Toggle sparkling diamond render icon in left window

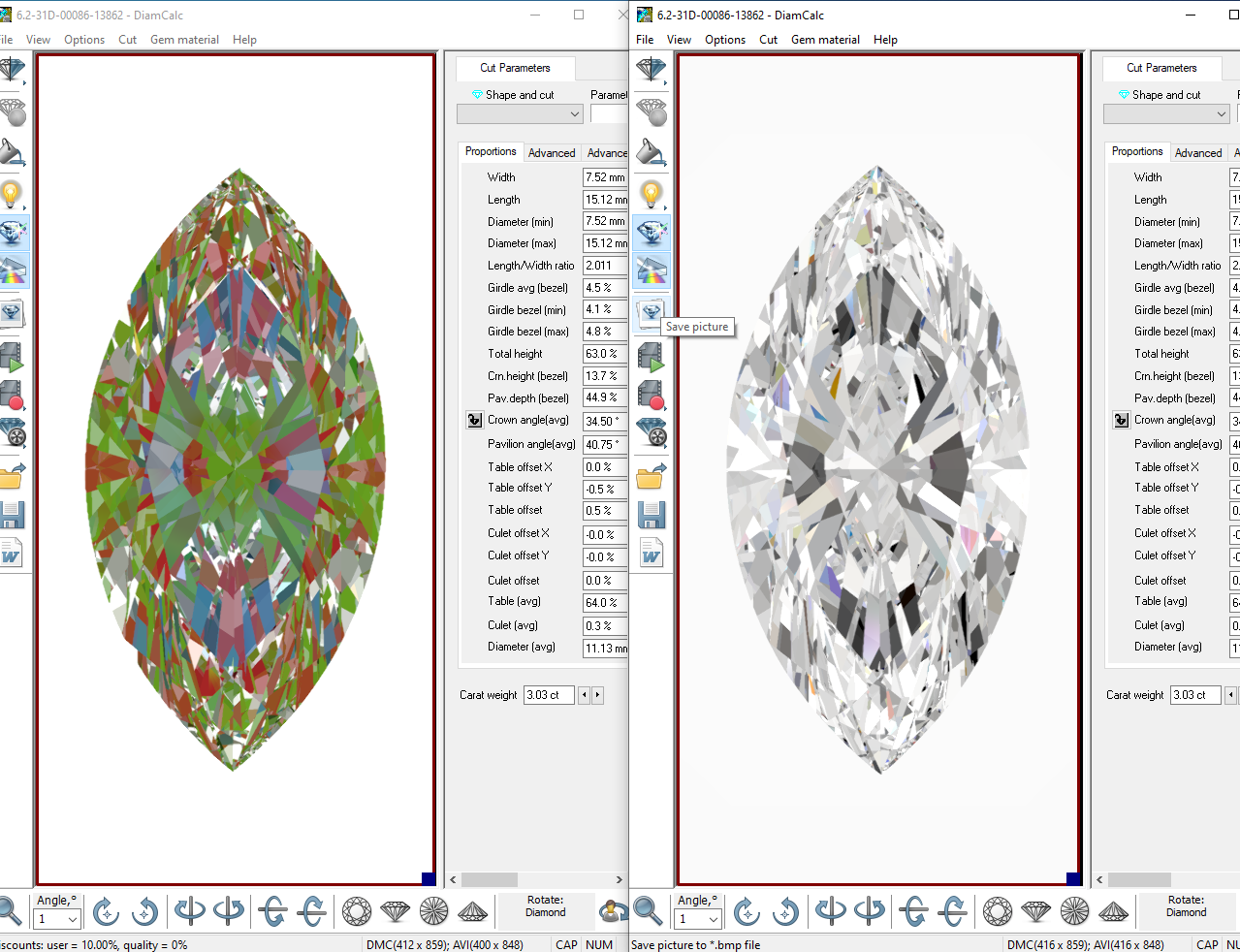(13, 233)
